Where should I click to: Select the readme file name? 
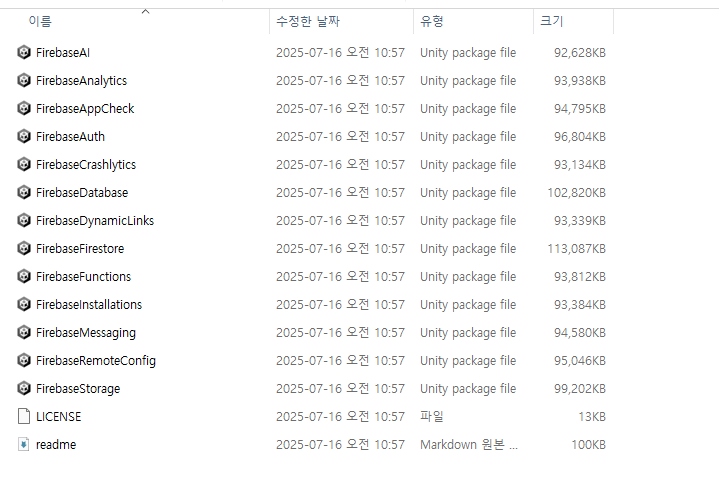[x=56, y=444]
